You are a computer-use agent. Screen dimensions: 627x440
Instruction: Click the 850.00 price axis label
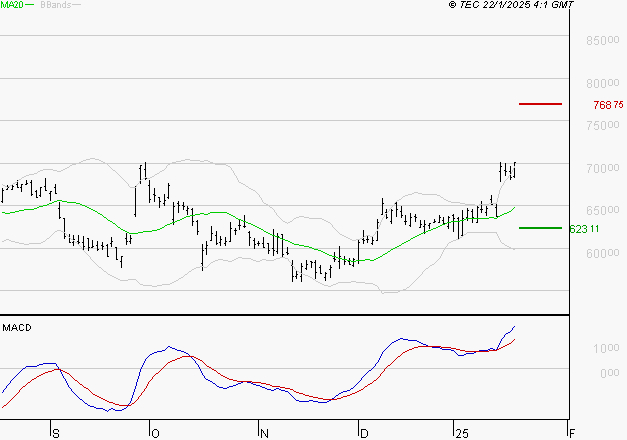coord(603,40)
